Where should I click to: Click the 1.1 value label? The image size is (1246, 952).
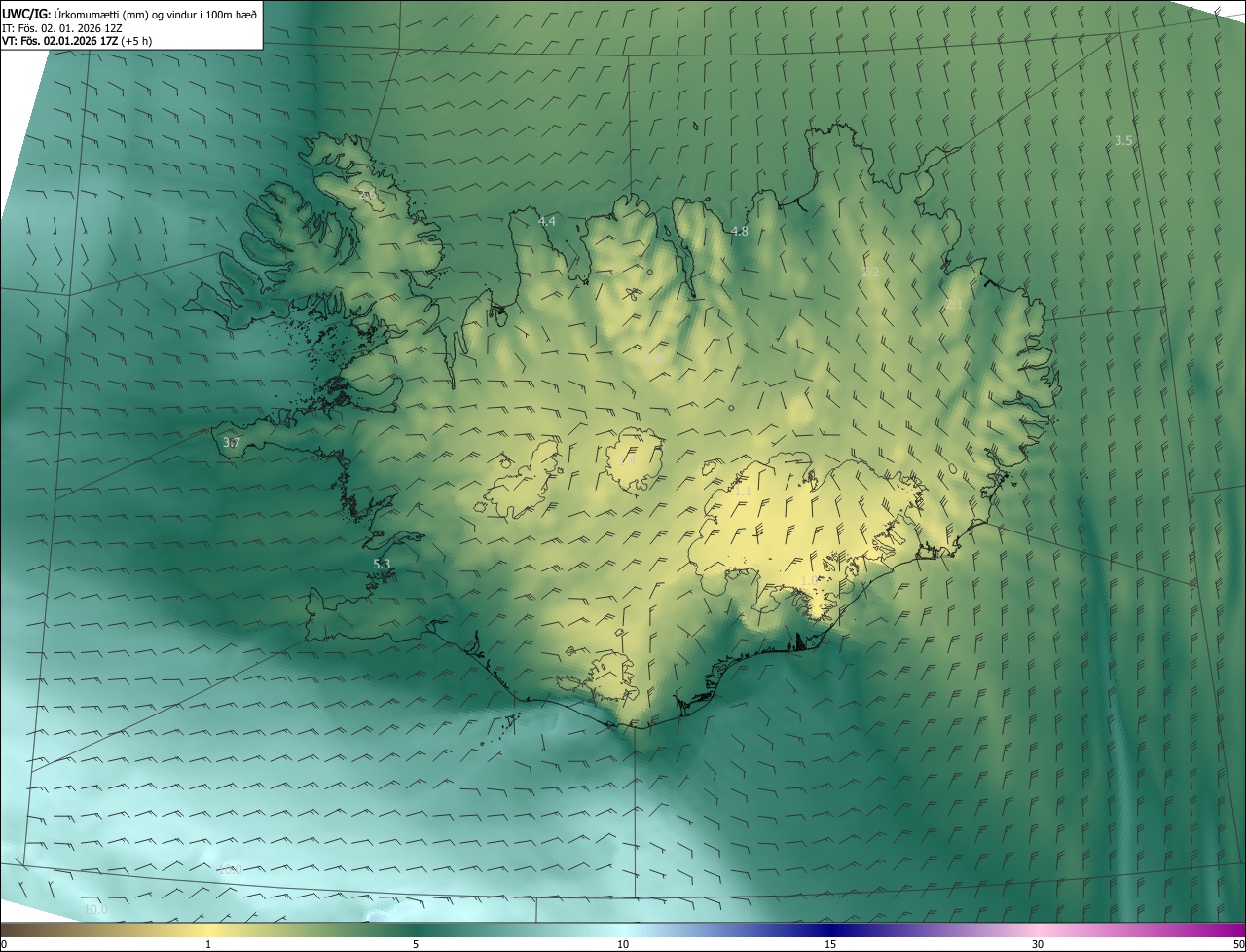(x=742, y=493)
